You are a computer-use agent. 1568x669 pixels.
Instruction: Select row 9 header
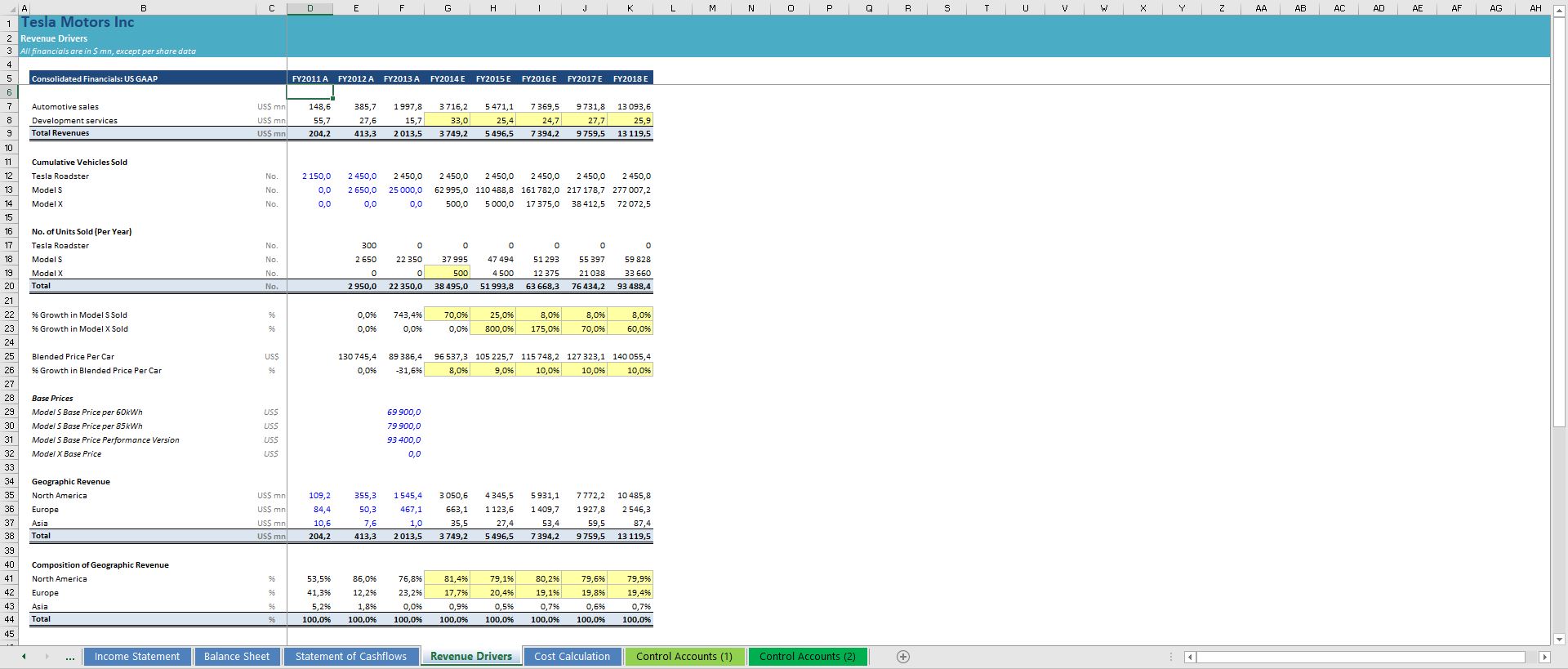(8, 133)
